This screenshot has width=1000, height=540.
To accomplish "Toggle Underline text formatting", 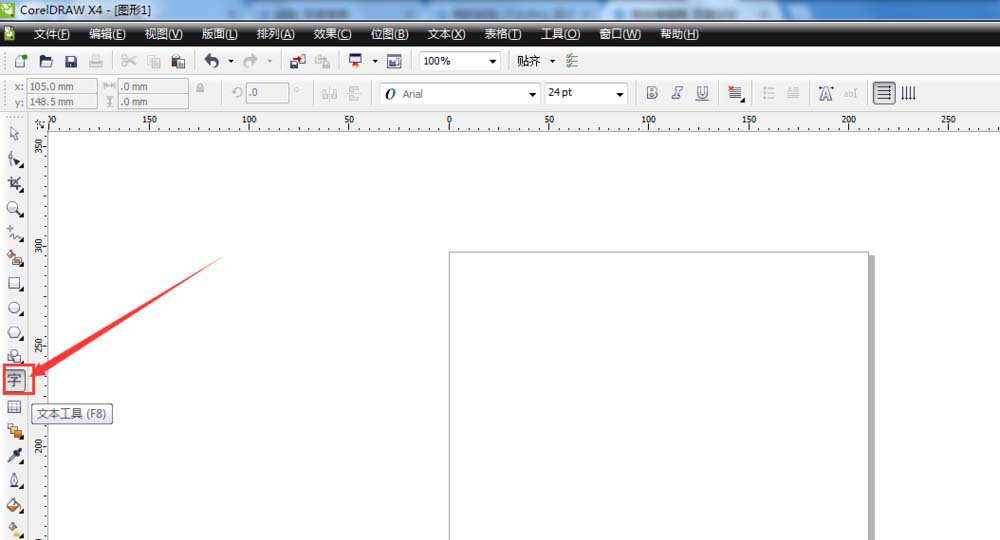I will (x=702, y=93).
